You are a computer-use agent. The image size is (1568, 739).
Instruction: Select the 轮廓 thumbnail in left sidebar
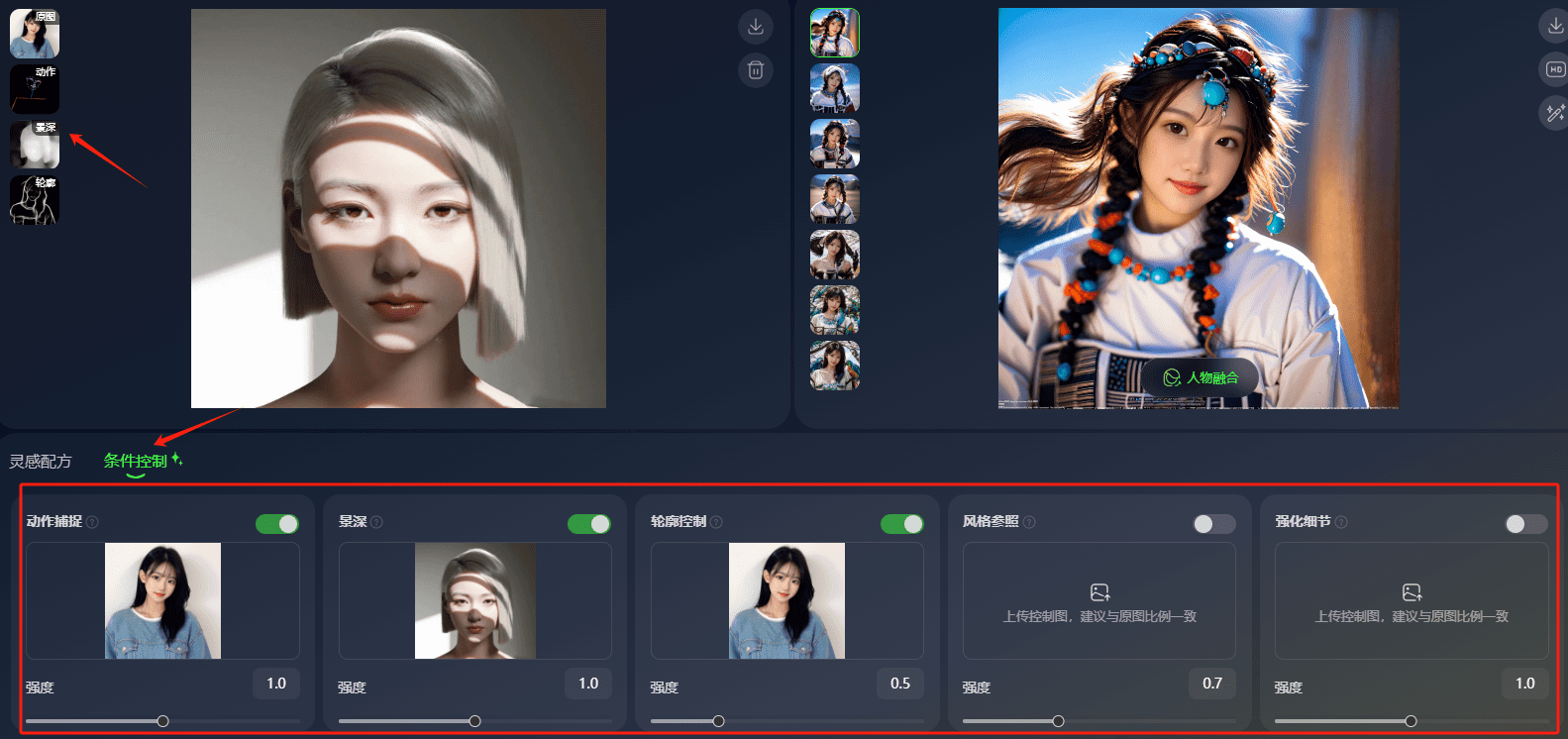tap(35, 200)
